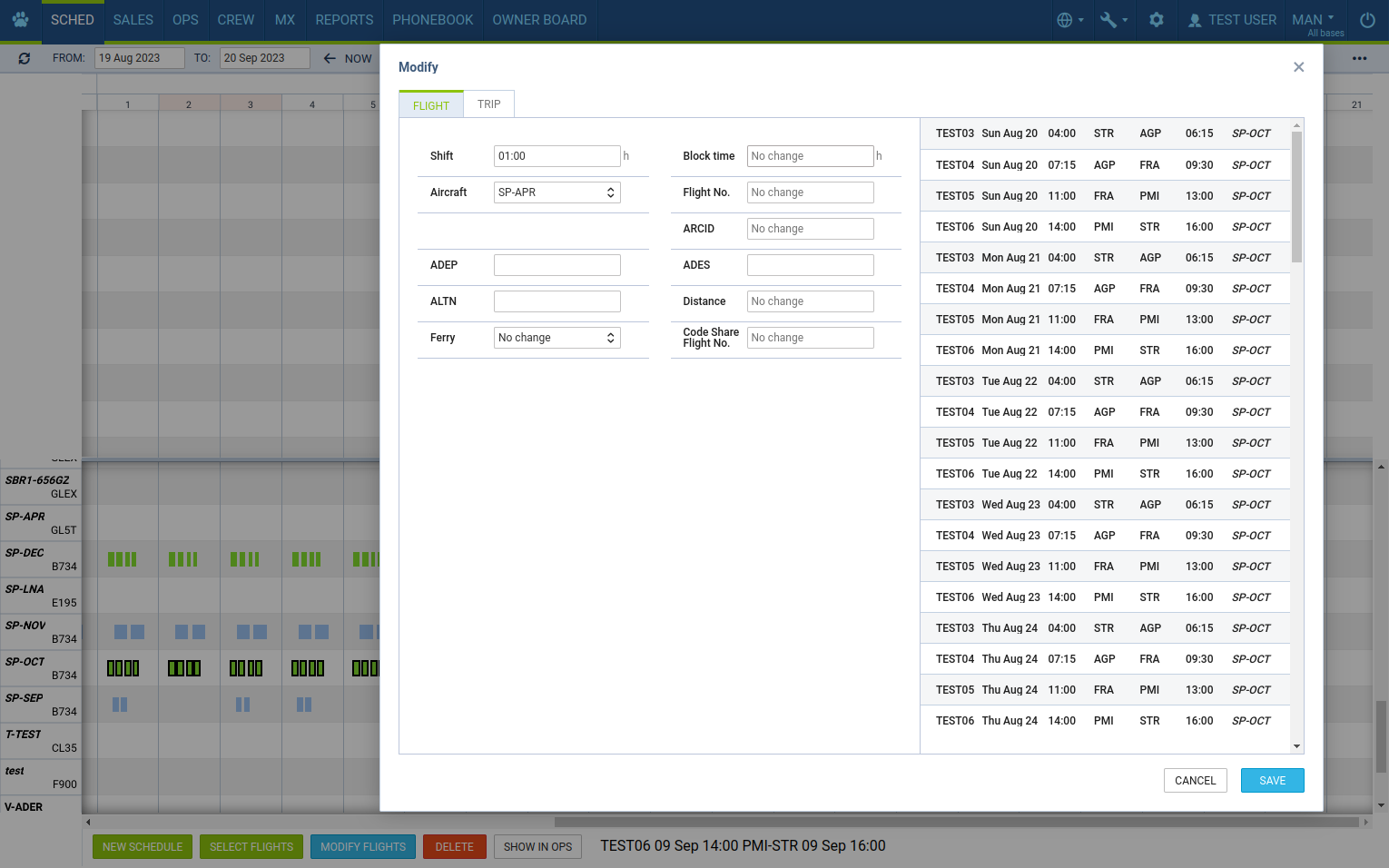Log out via the power icon
The width and height of the screenshot is (1389, 868).
[x=1366, y=19]
